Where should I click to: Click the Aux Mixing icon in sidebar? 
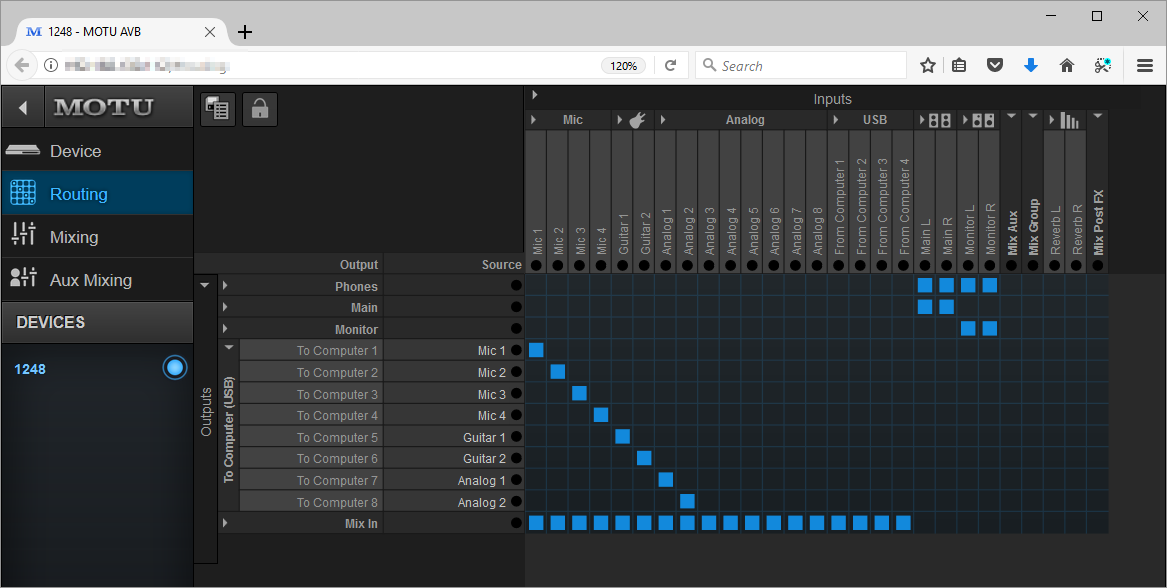coord(23,278)
